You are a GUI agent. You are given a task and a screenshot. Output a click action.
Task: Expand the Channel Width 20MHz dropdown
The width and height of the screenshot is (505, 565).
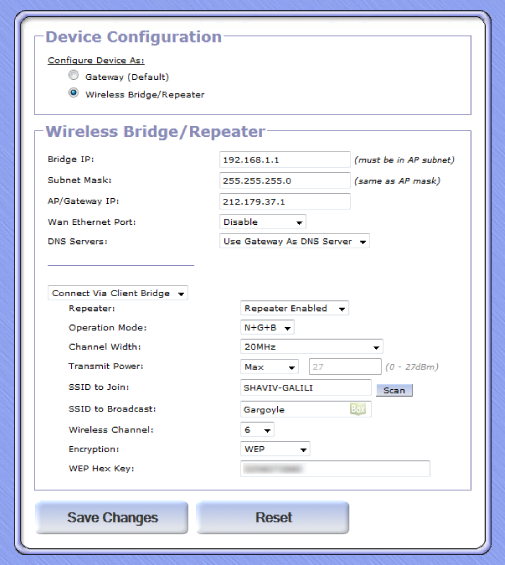(311, 347)
